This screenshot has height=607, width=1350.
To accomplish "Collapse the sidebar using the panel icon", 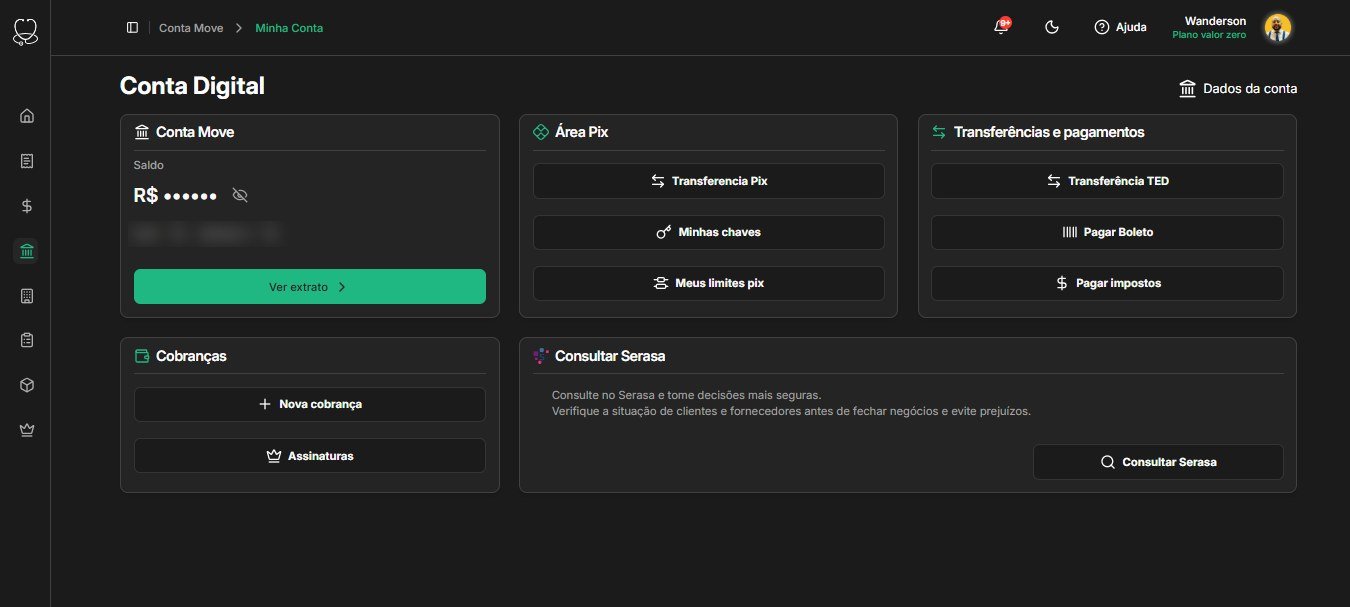I will pos(133,28).
